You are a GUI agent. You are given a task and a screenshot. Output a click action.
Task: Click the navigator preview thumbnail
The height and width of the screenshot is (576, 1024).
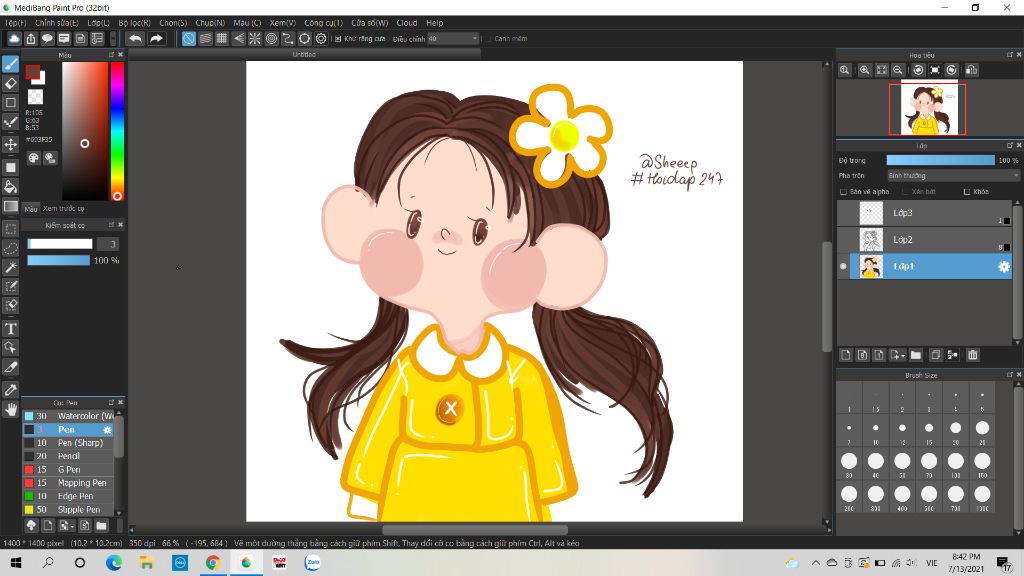(927, 108)
